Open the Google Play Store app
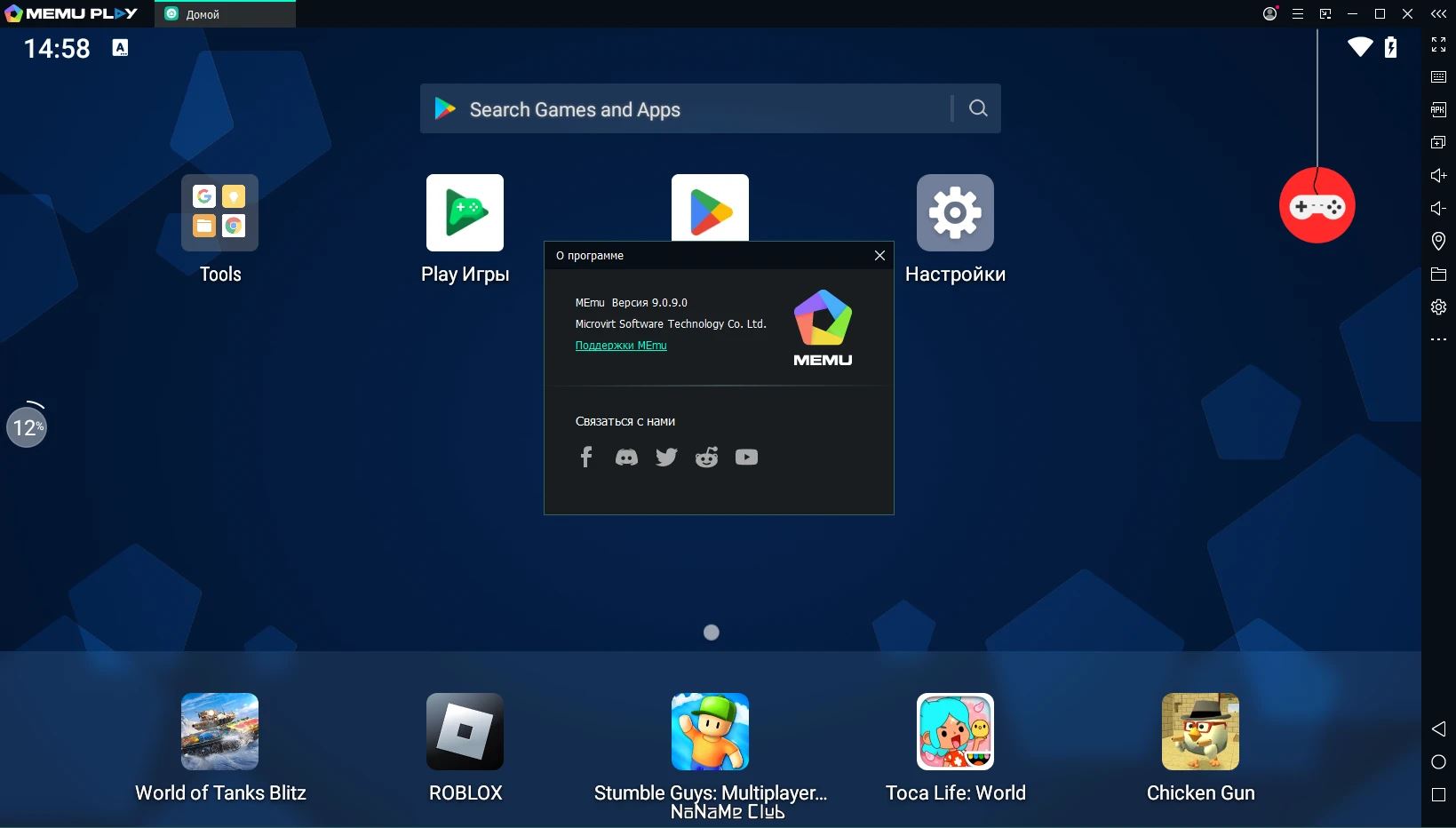1456x828 pixels. pos(710,207)
